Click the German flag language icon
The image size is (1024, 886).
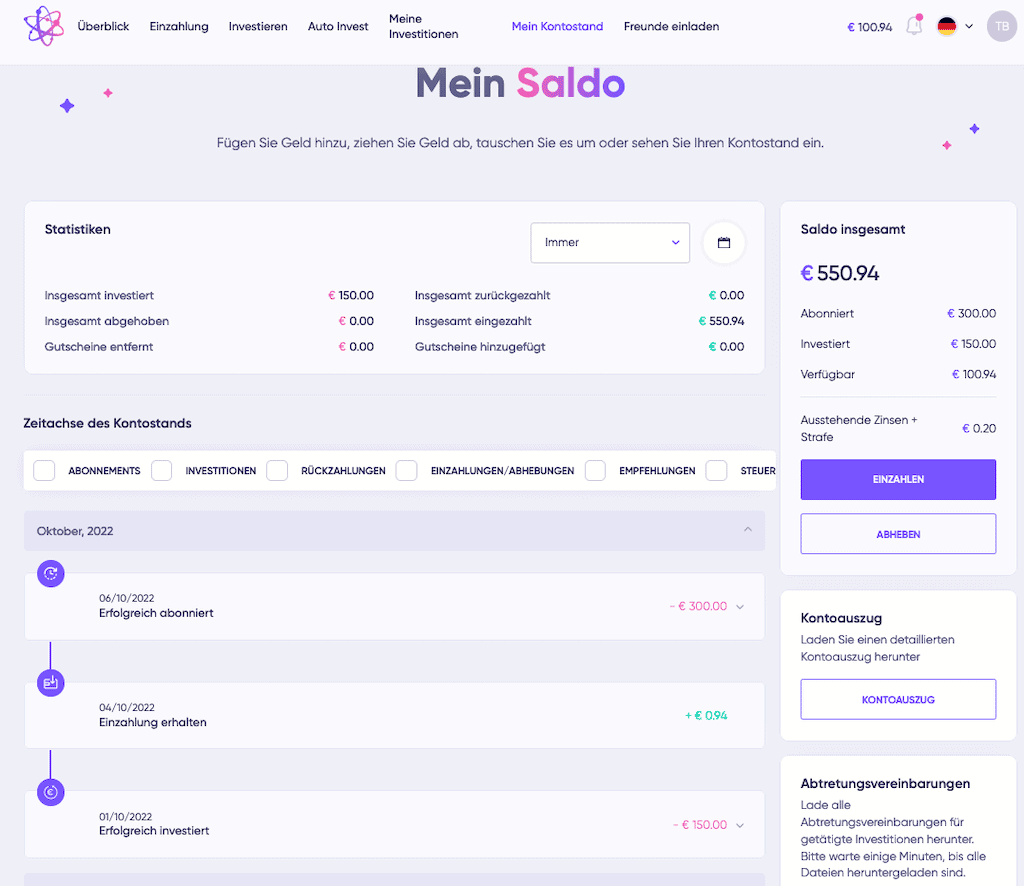(946, 26)
